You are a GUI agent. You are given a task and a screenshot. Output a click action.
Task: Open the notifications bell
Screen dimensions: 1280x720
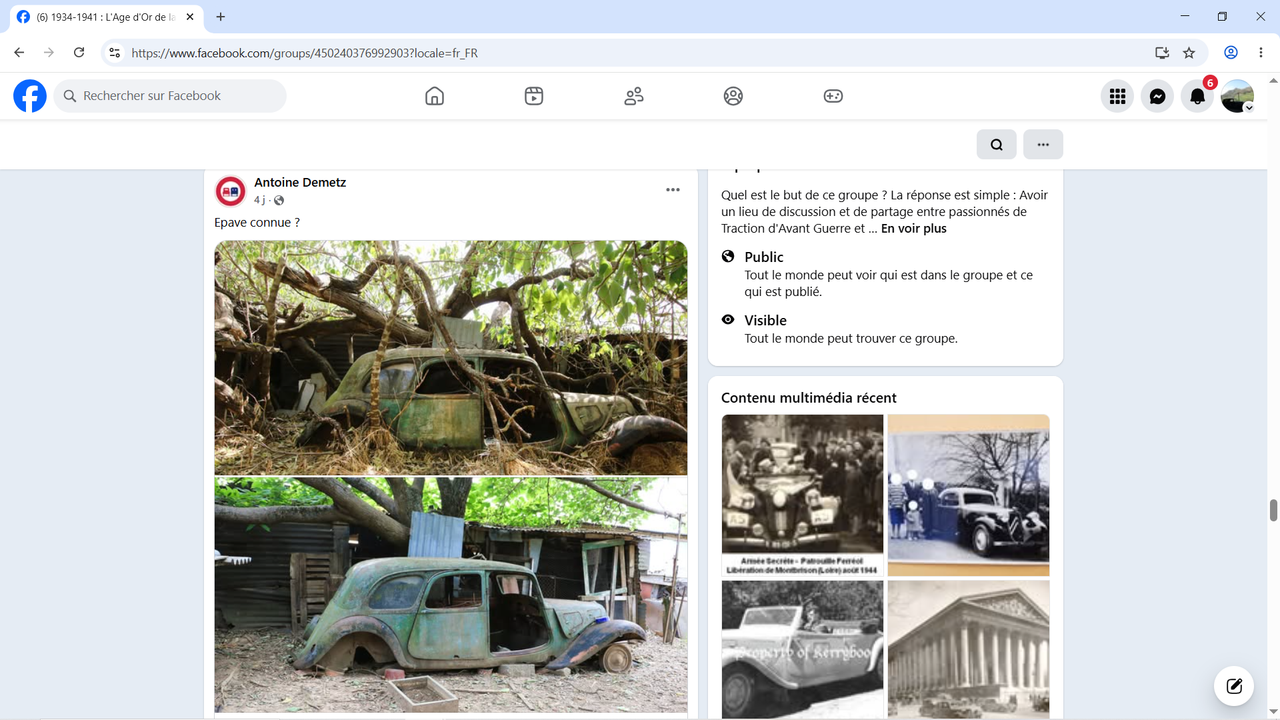[x=1197, y=96]
